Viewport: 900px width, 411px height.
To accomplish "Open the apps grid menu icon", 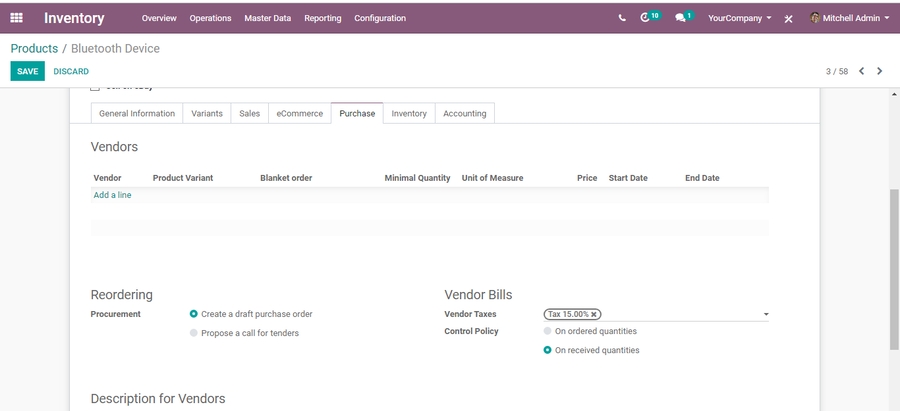I will click(16, 18).
